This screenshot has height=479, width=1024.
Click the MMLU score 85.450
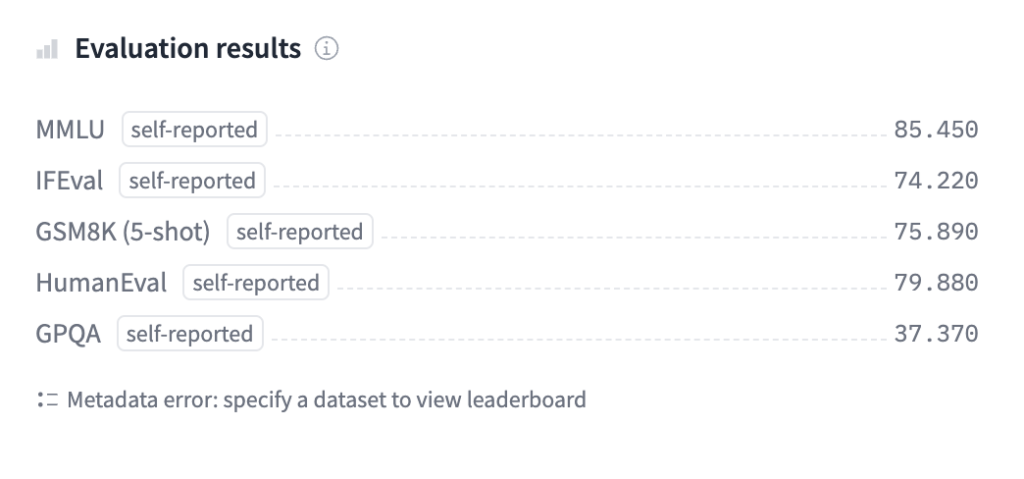(x=935, y=130)
